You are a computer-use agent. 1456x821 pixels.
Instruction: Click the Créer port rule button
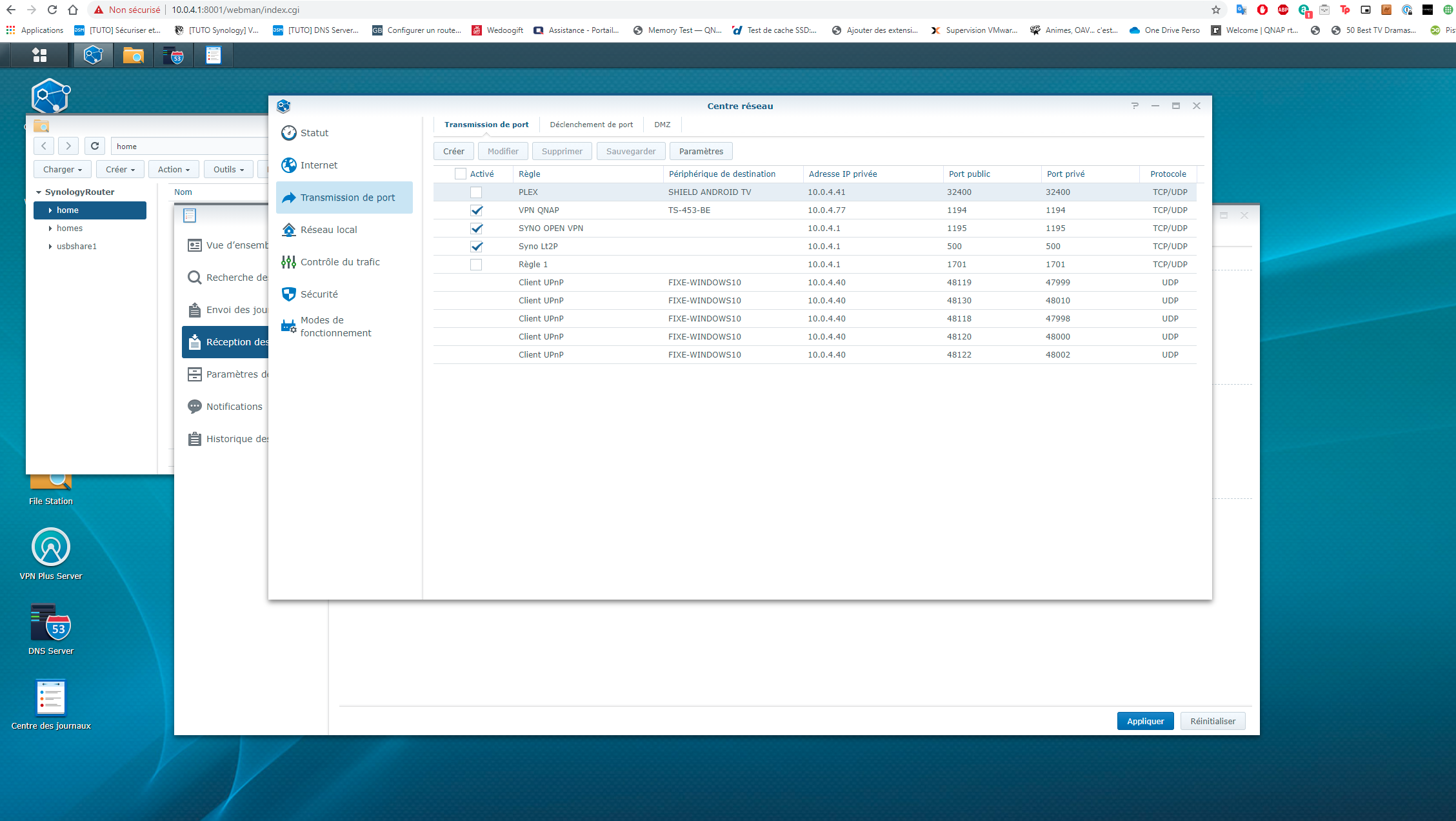(x=454, y=151)
